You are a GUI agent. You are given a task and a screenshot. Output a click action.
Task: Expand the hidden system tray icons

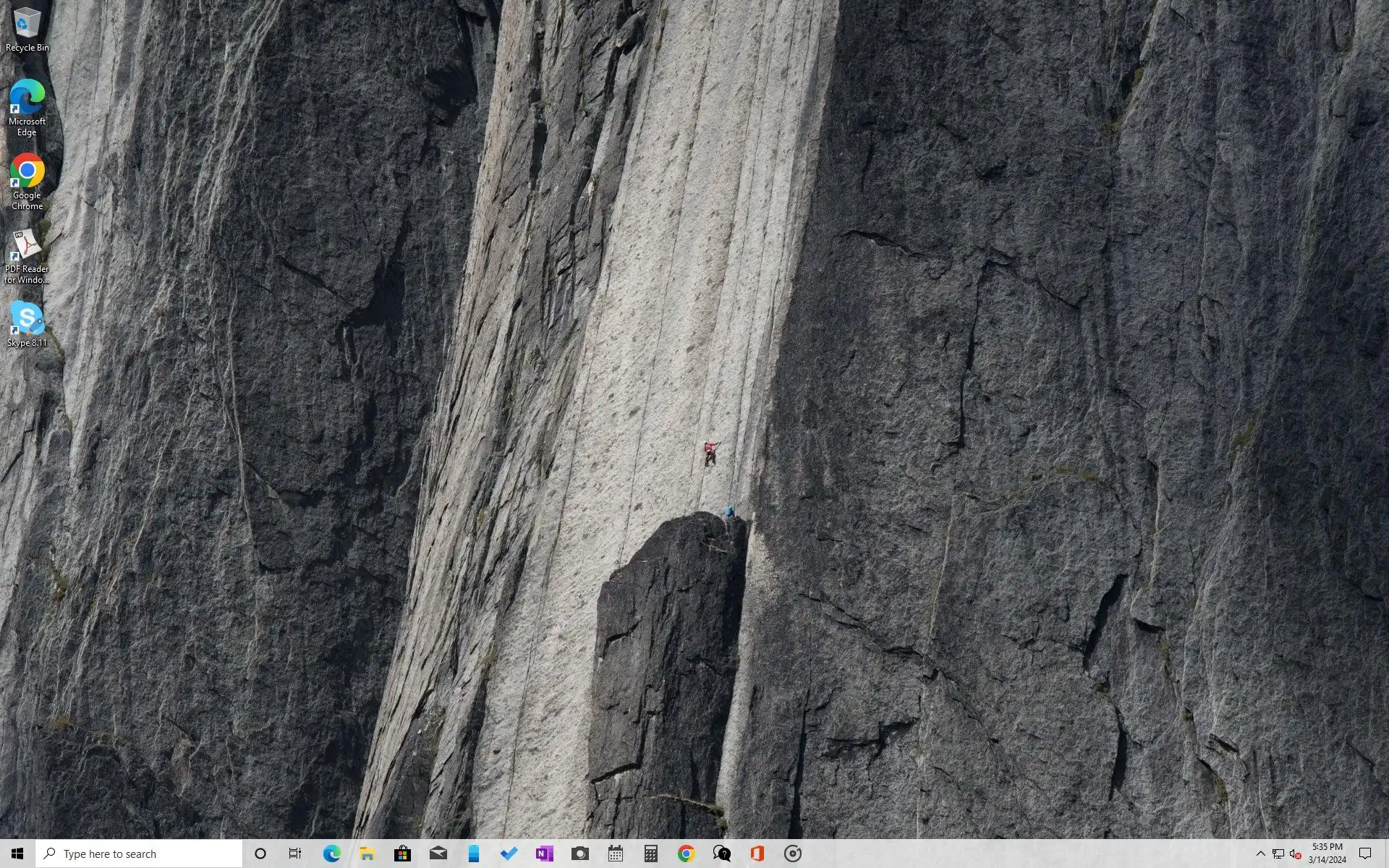pos(1260,854)
